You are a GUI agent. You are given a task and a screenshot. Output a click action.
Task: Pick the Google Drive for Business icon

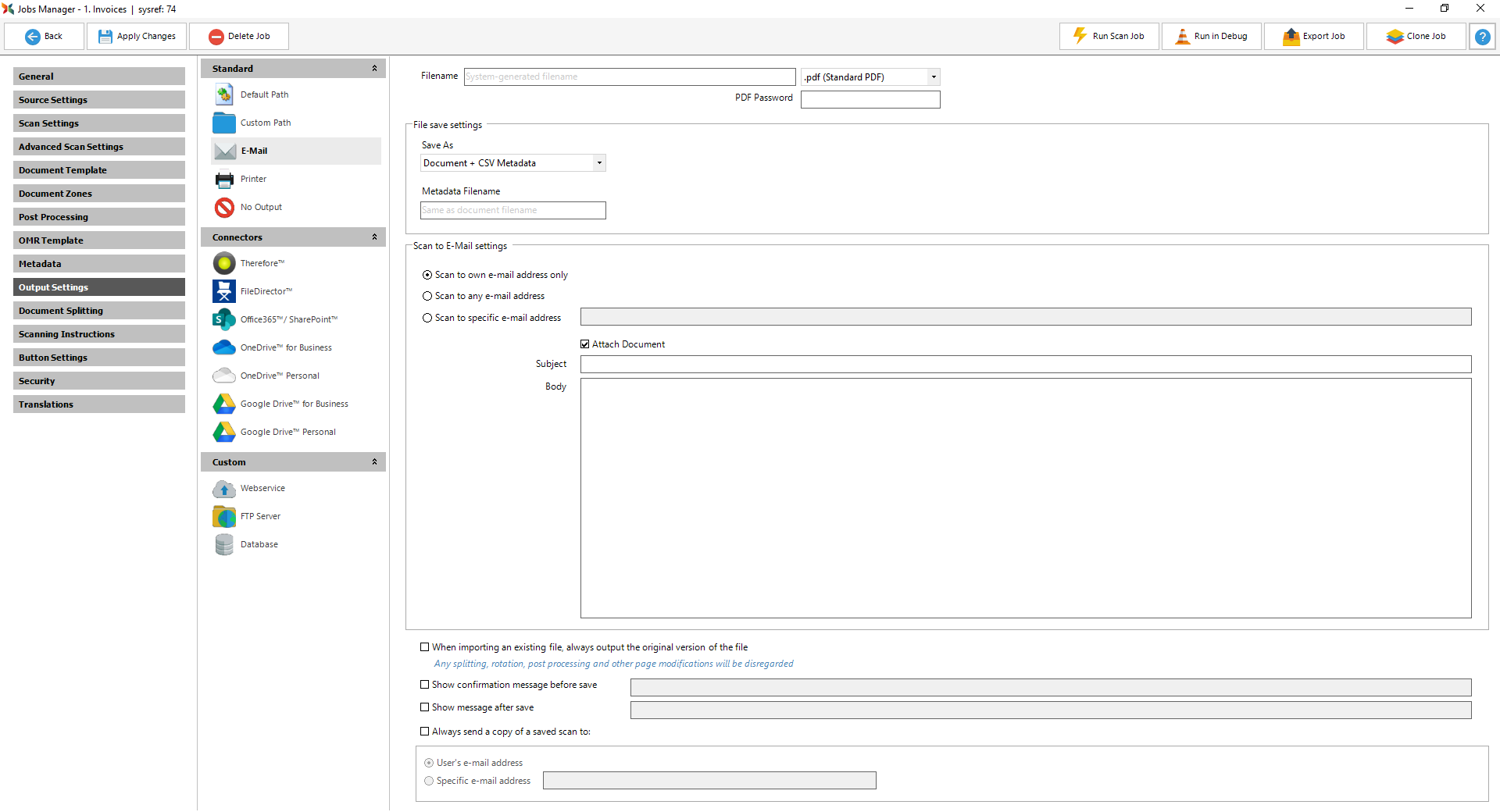coord(224,404)
